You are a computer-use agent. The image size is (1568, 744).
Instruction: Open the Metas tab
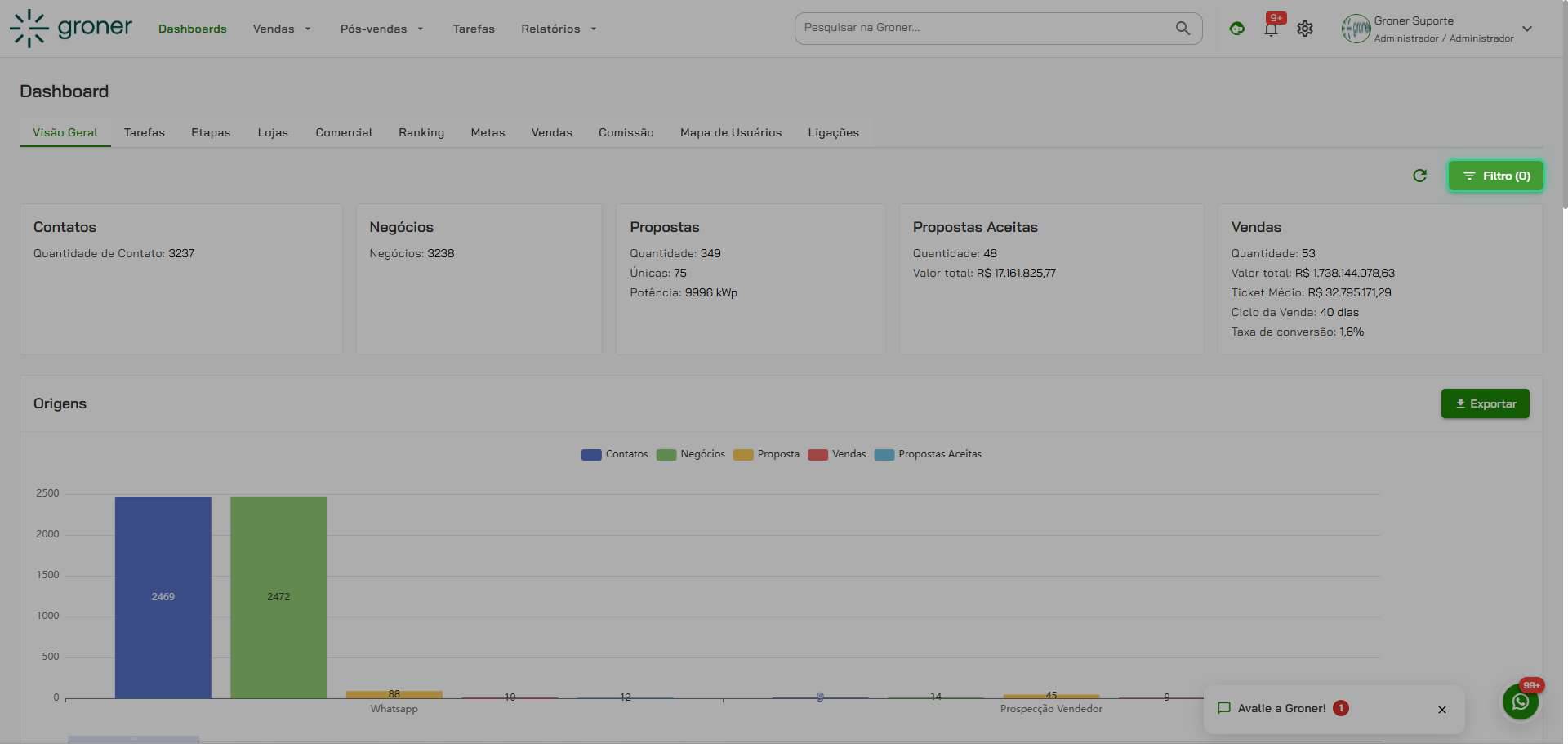click(x=488, y=132)
